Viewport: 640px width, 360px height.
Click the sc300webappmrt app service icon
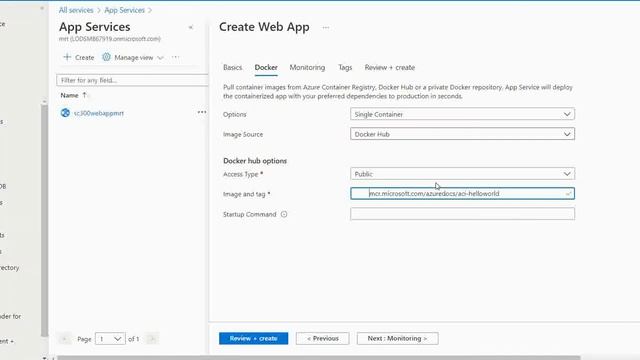point(65,113)
